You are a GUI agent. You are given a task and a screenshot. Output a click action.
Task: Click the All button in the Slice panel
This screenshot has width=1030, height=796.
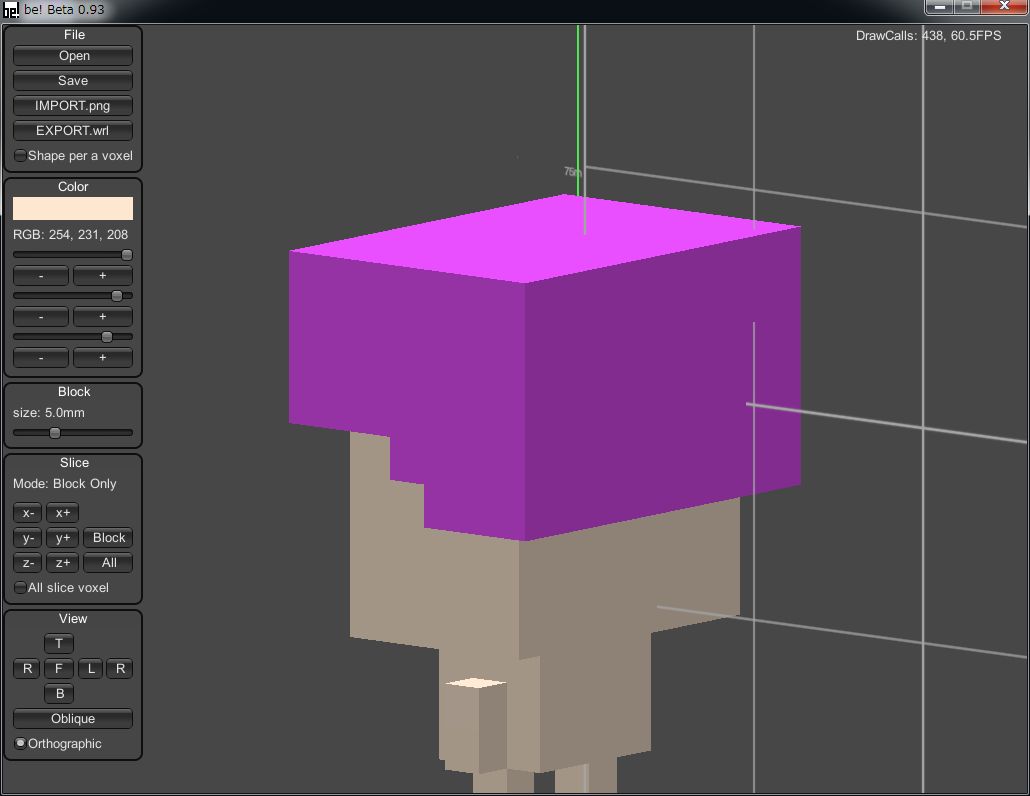(109, 563)
